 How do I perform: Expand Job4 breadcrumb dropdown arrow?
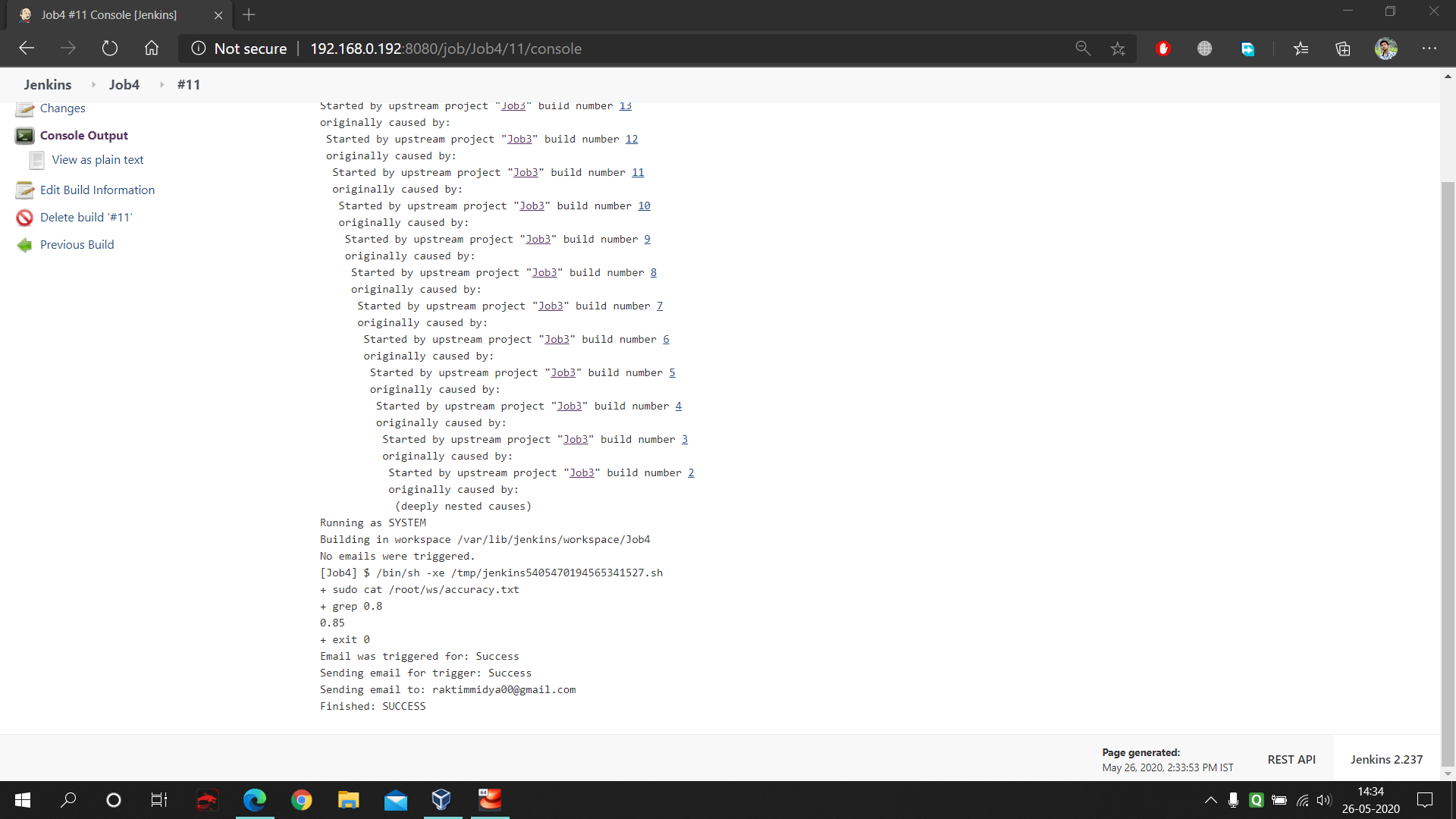pyautogui.click(x=162, y=85)
